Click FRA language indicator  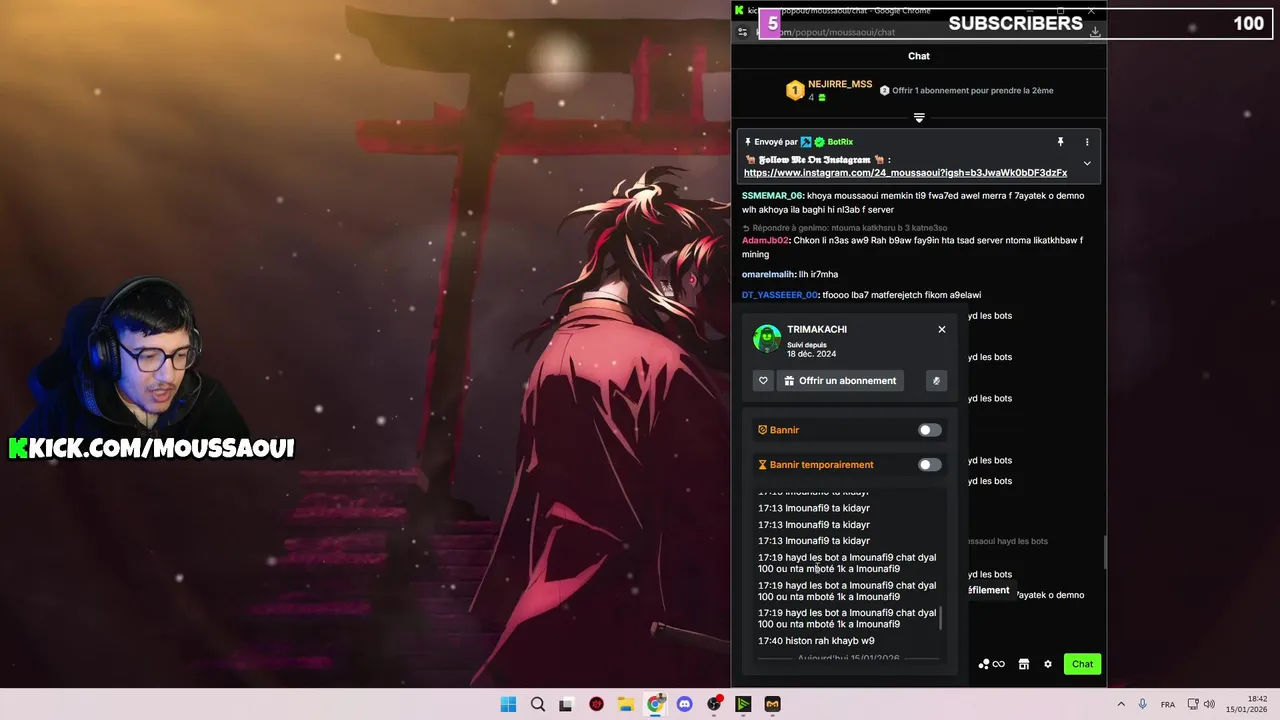point(1168,704)
